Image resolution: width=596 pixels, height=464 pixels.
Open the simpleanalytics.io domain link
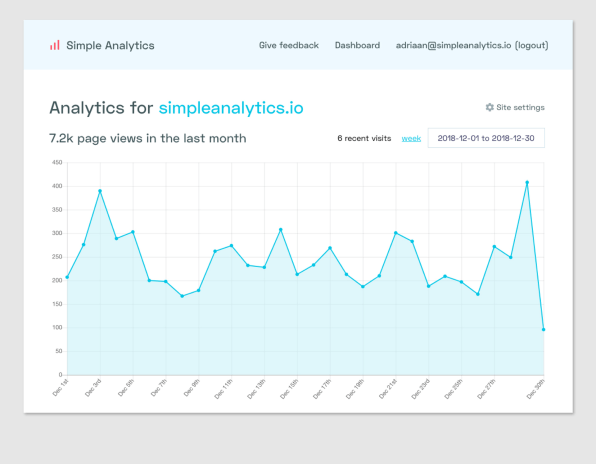click(231, 108)
